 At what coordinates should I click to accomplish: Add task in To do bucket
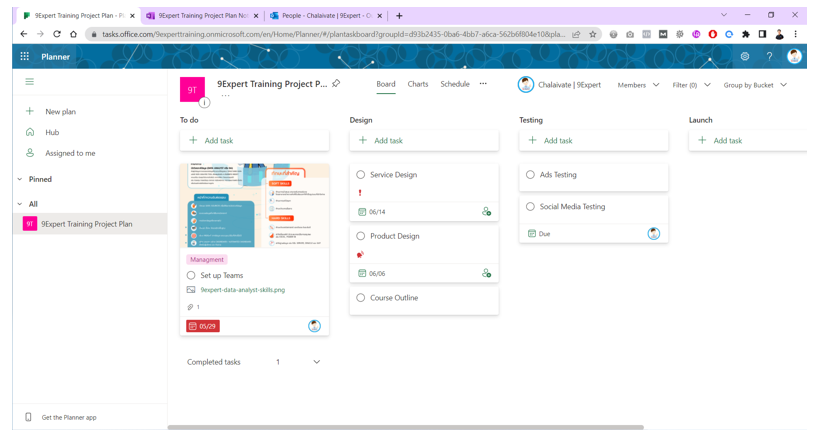254,141
